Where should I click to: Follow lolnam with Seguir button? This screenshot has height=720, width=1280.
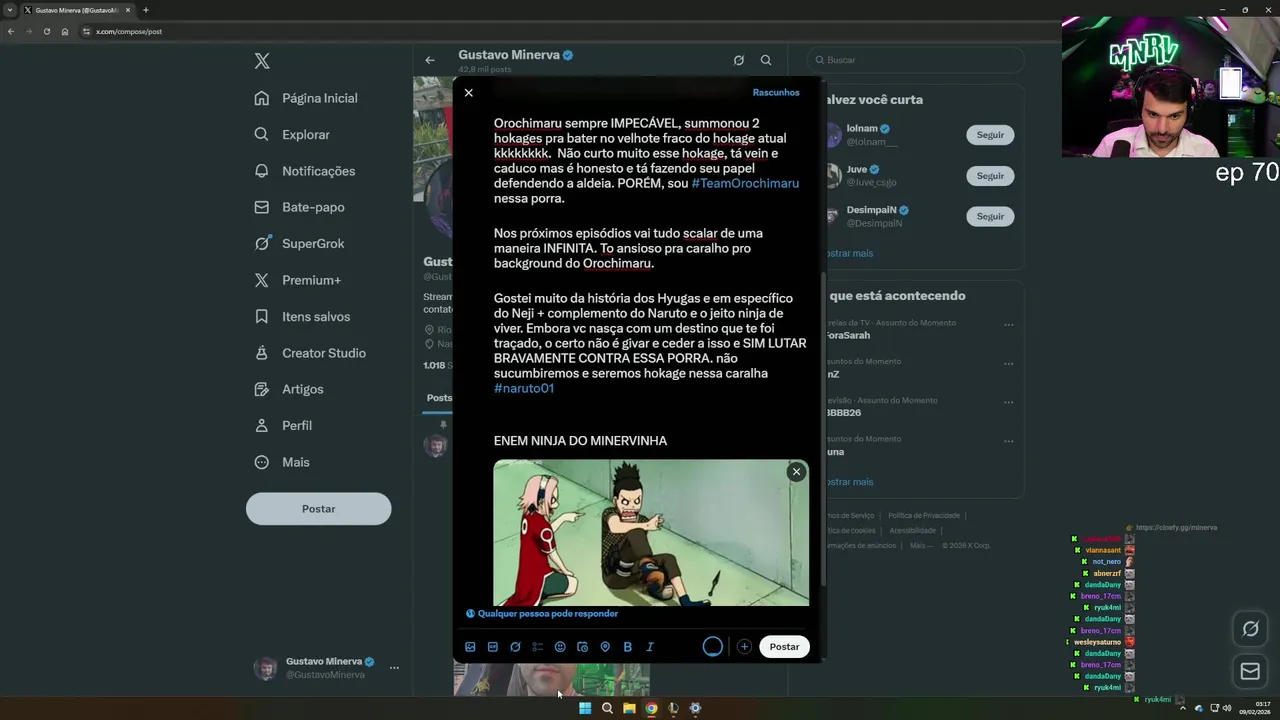(x=990, y=135)
